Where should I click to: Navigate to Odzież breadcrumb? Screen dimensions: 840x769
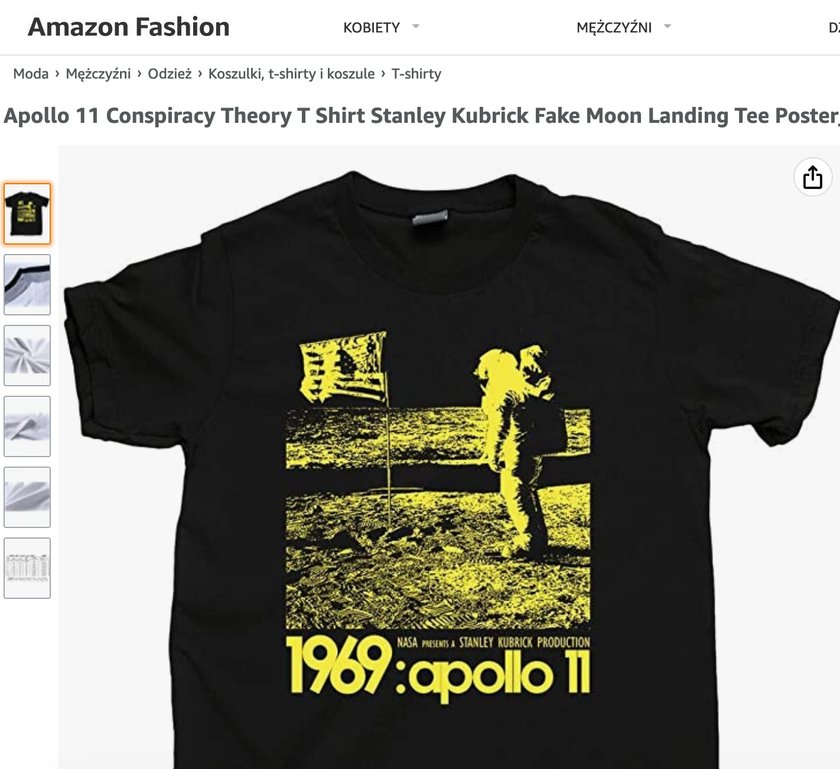[x=169, y=73]
